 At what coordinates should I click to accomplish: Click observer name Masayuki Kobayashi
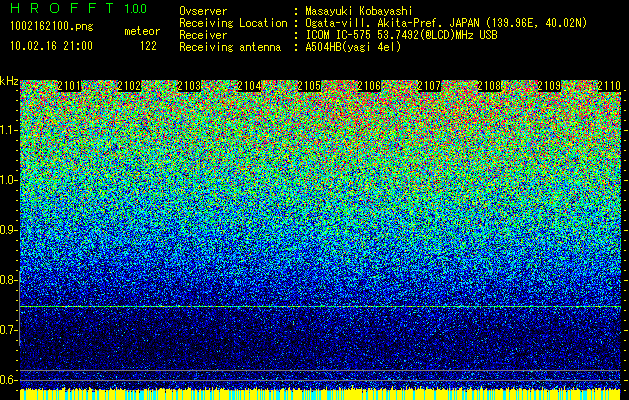tap(359, 11)
